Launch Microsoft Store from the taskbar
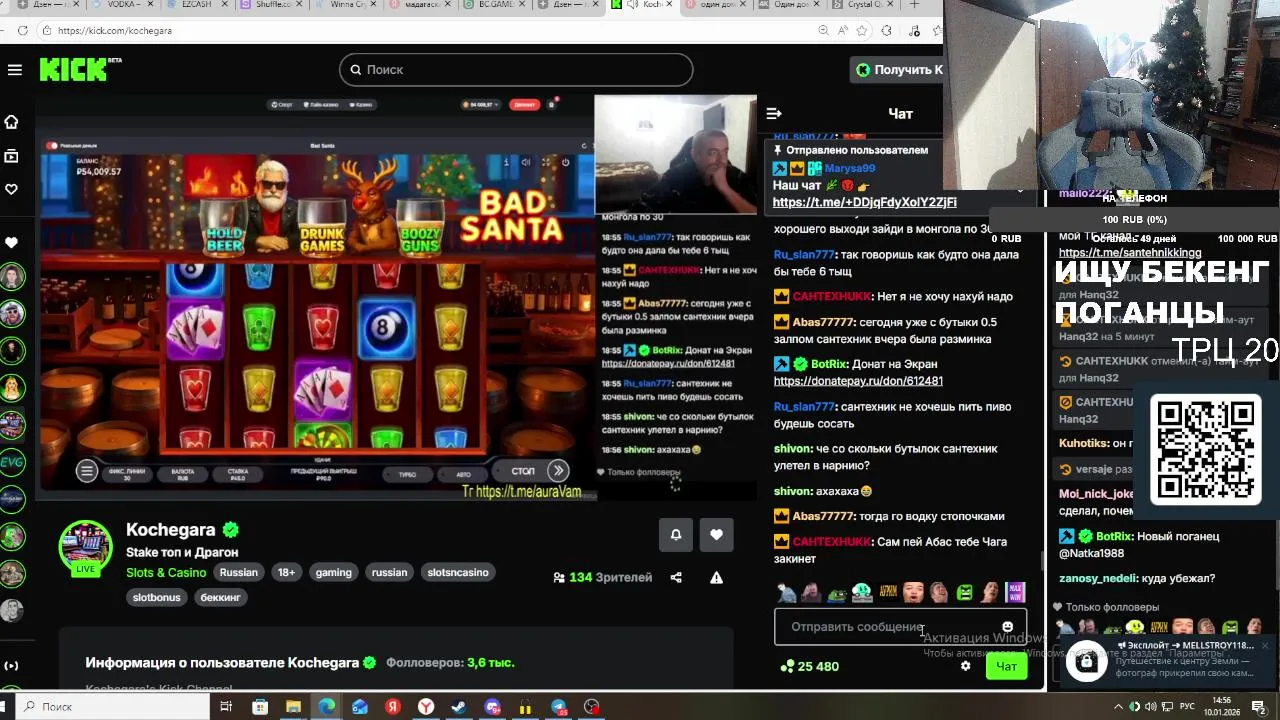The width and height of the screenshot is (1280, 720). [x=260, y=707]
